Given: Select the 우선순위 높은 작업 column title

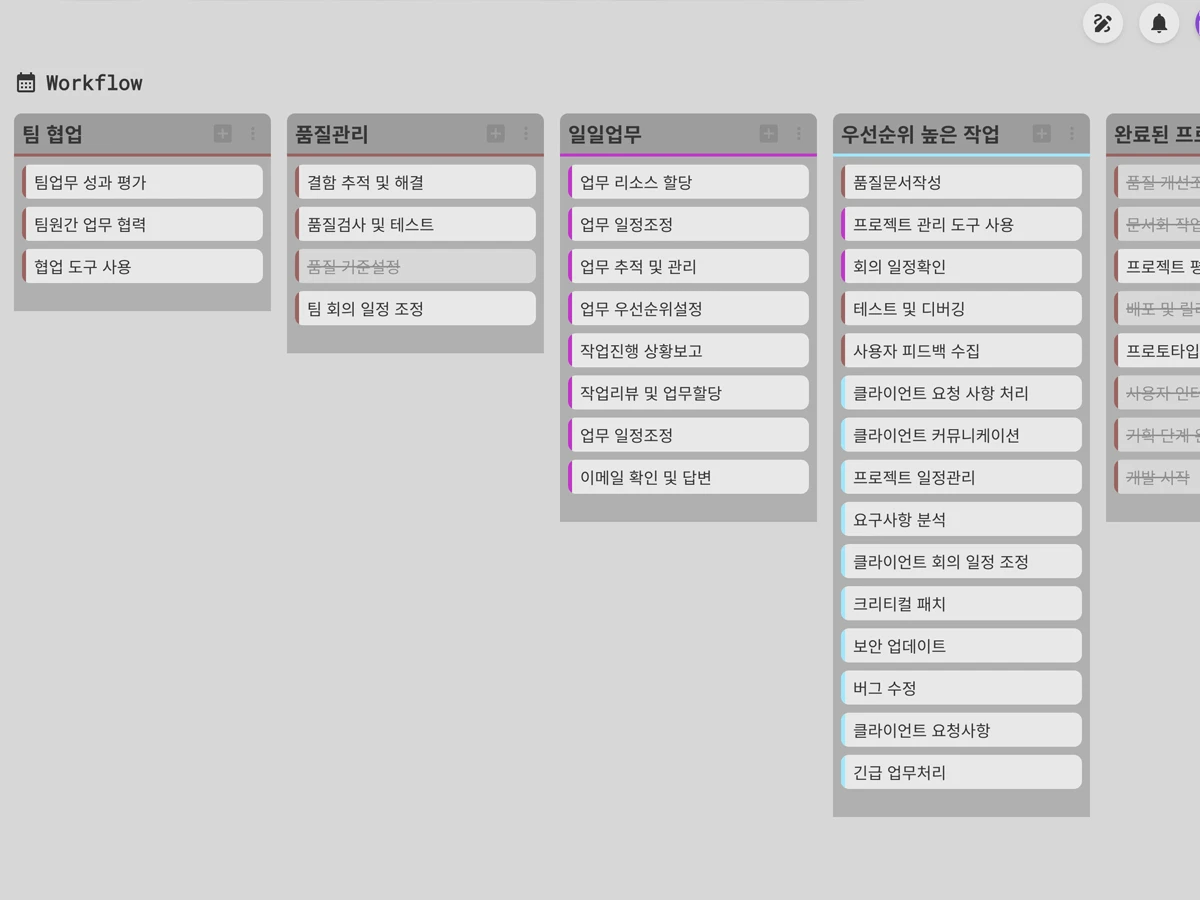Looking at the screenshot, I should [920, 134].
